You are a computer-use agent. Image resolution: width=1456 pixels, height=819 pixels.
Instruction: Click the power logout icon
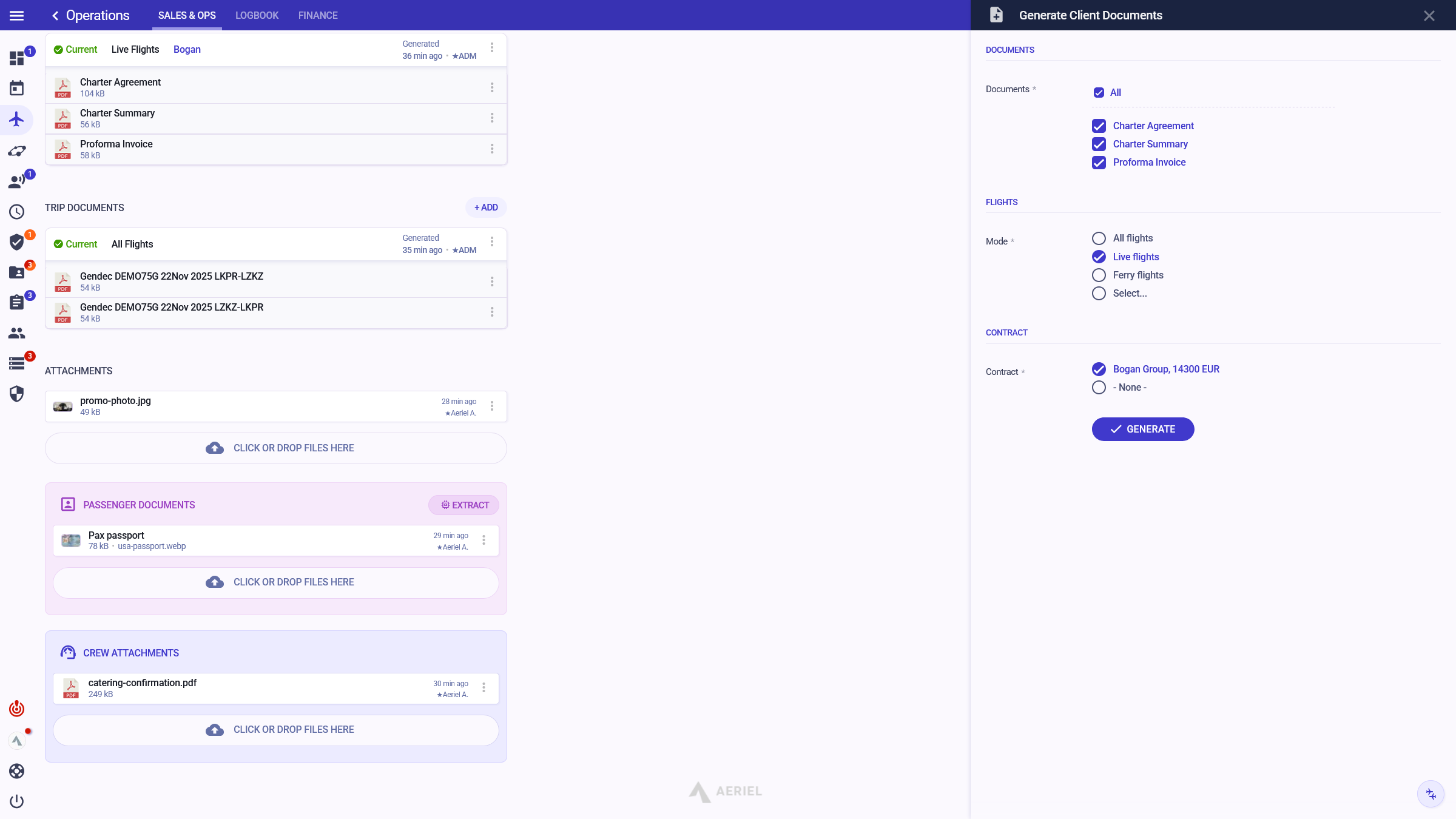(x=17, y=801)
